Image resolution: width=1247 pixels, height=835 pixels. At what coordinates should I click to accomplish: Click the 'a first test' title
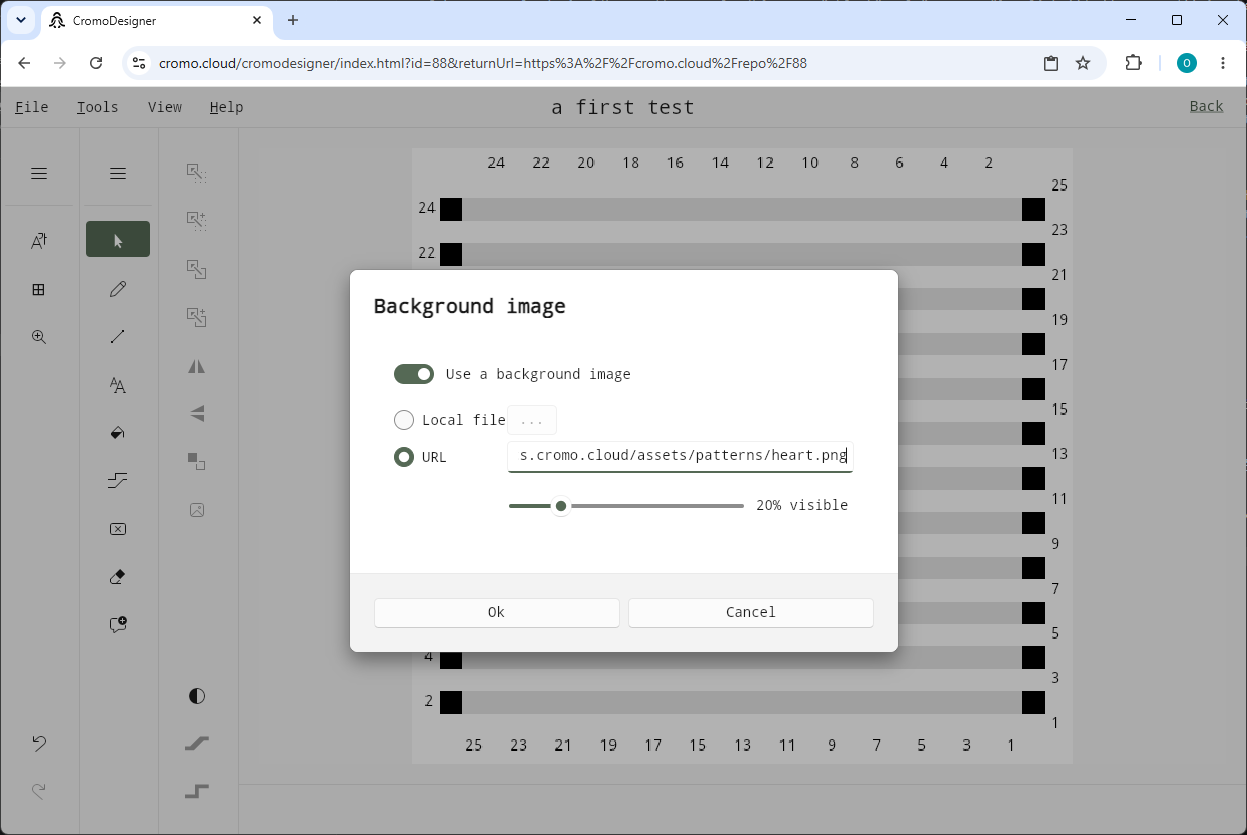623,107
